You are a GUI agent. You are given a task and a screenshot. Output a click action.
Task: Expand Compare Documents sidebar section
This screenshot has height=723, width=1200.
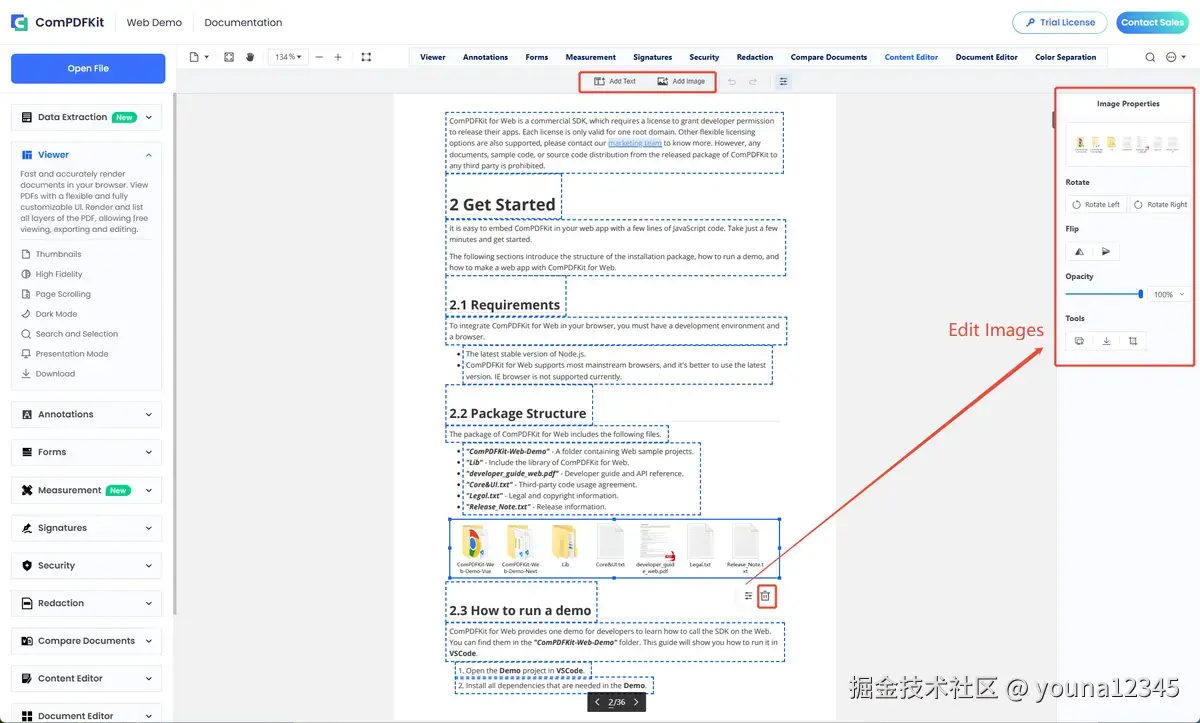coord(86,641)
